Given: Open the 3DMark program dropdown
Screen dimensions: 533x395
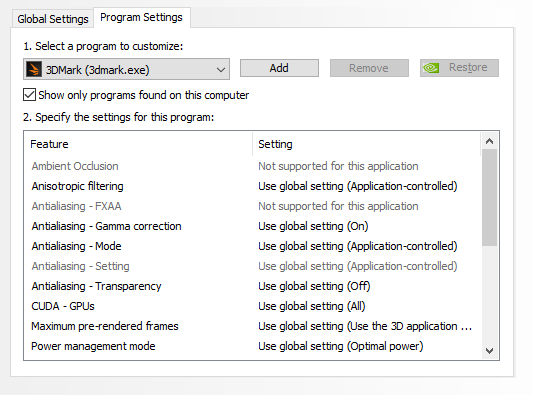Looking at the screenshot, I should (126, 69).
